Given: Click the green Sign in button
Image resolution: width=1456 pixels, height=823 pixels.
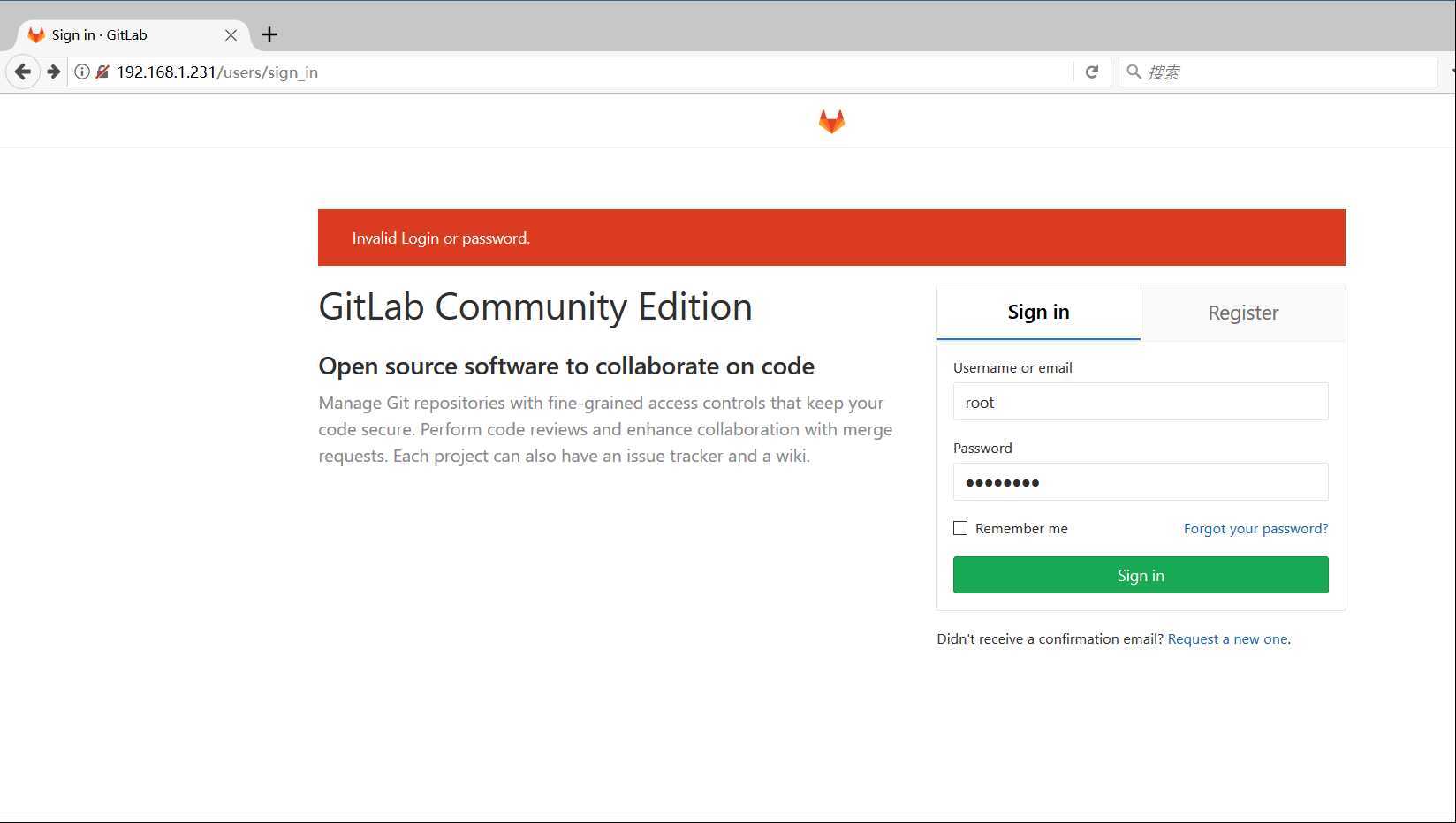Looking at the screenshot, I should [x=1141, y=575].
